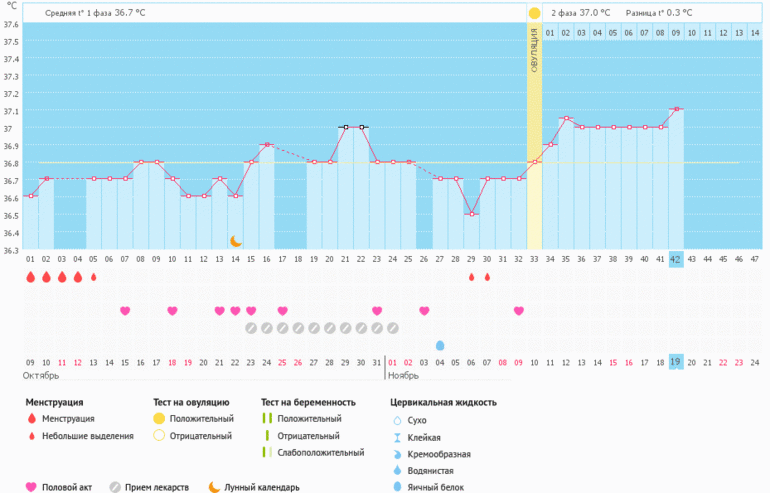Select highlighted cycle day 42 on axis
The image size is (770, 493).
pyautogui.click(x=676, y=258)
